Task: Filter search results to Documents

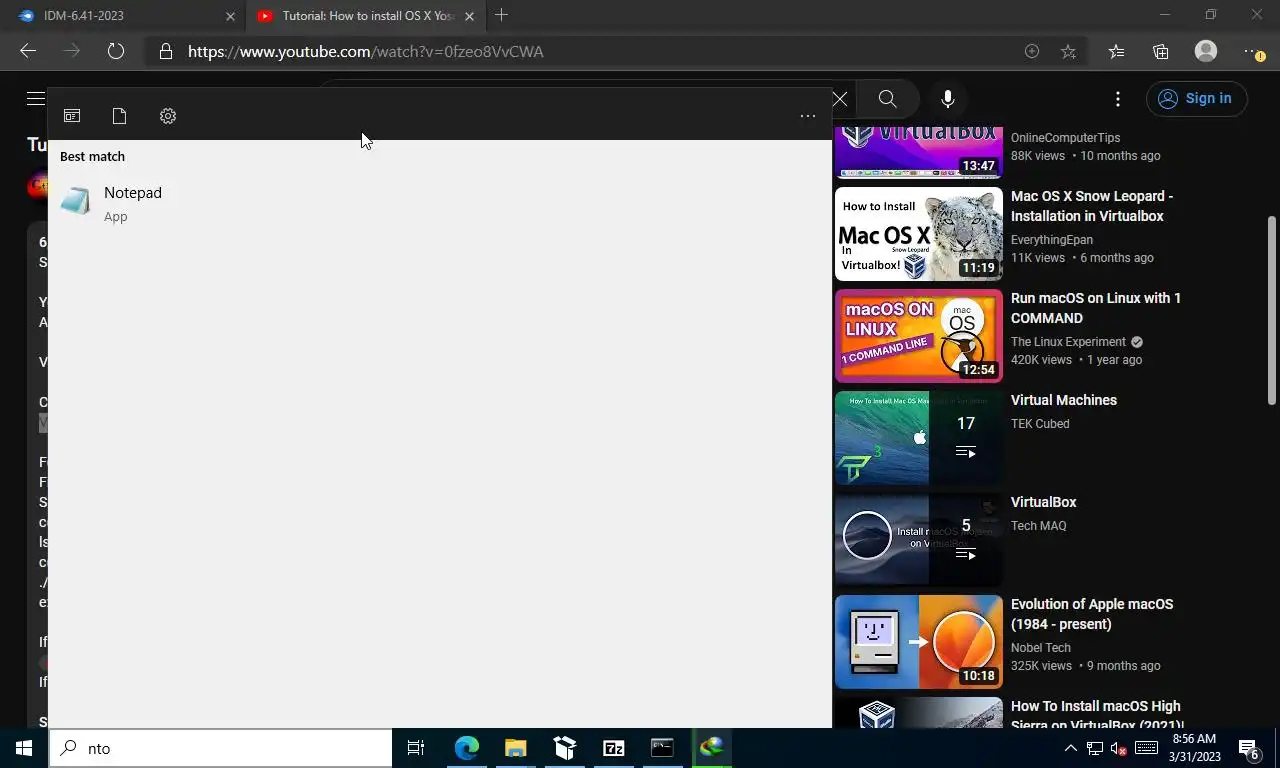Action: coord(119,116)
